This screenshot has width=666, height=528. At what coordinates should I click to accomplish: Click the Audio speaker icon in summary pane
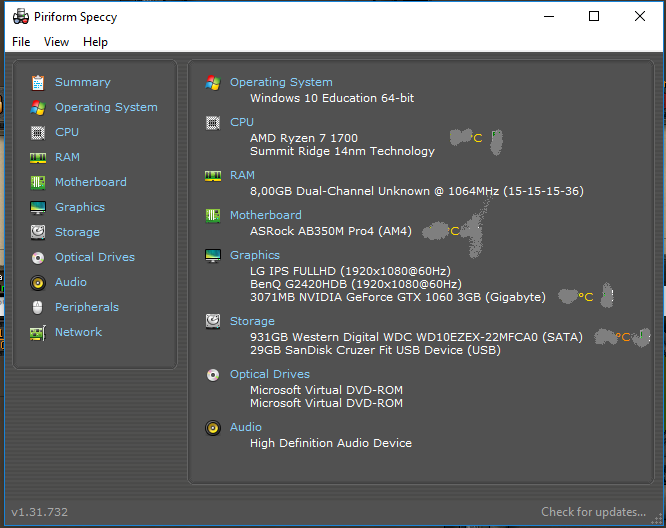tap(213, 428)
